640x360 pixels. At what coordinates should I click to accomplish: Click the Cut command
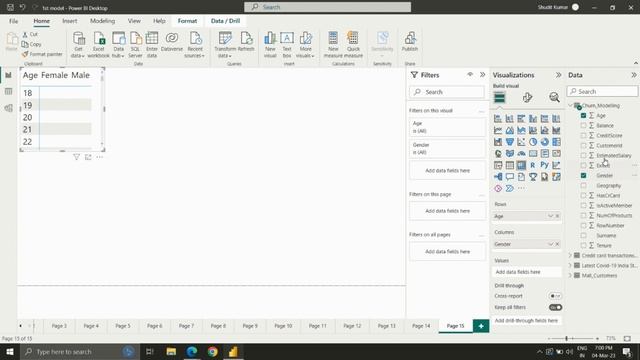[x=30, y=34]
